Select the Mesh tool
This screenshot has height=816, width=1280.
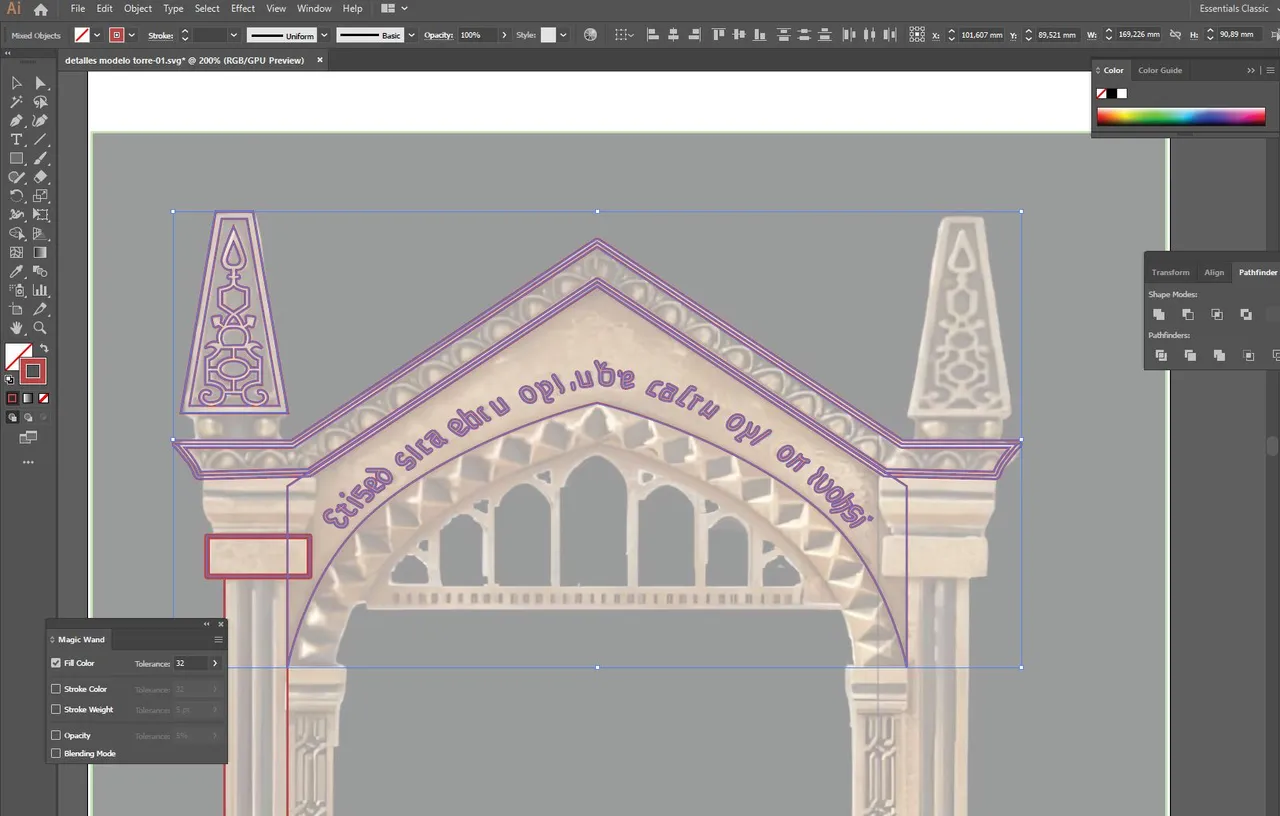pyautogui.click(x=17, y=253)
